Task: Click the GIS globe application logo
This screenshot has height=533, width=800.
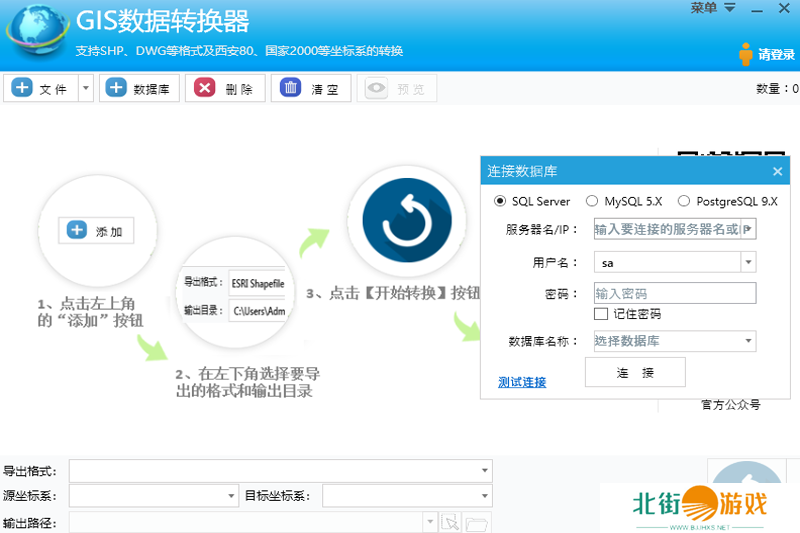Action: pyautogui.click(x=35, y=32)
